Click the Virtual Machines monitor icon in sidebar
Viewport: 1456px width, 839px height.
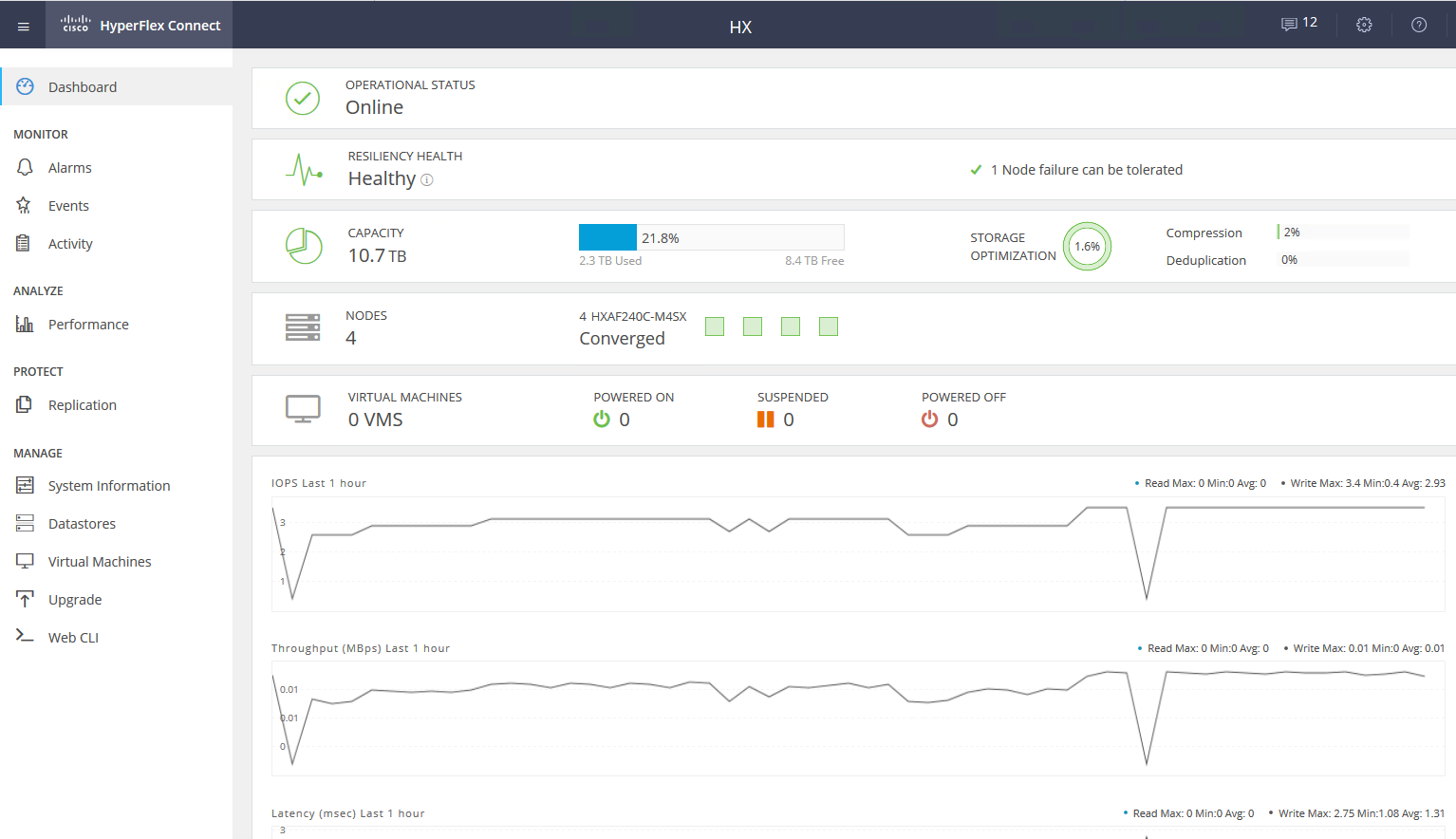tap(25, 561)
